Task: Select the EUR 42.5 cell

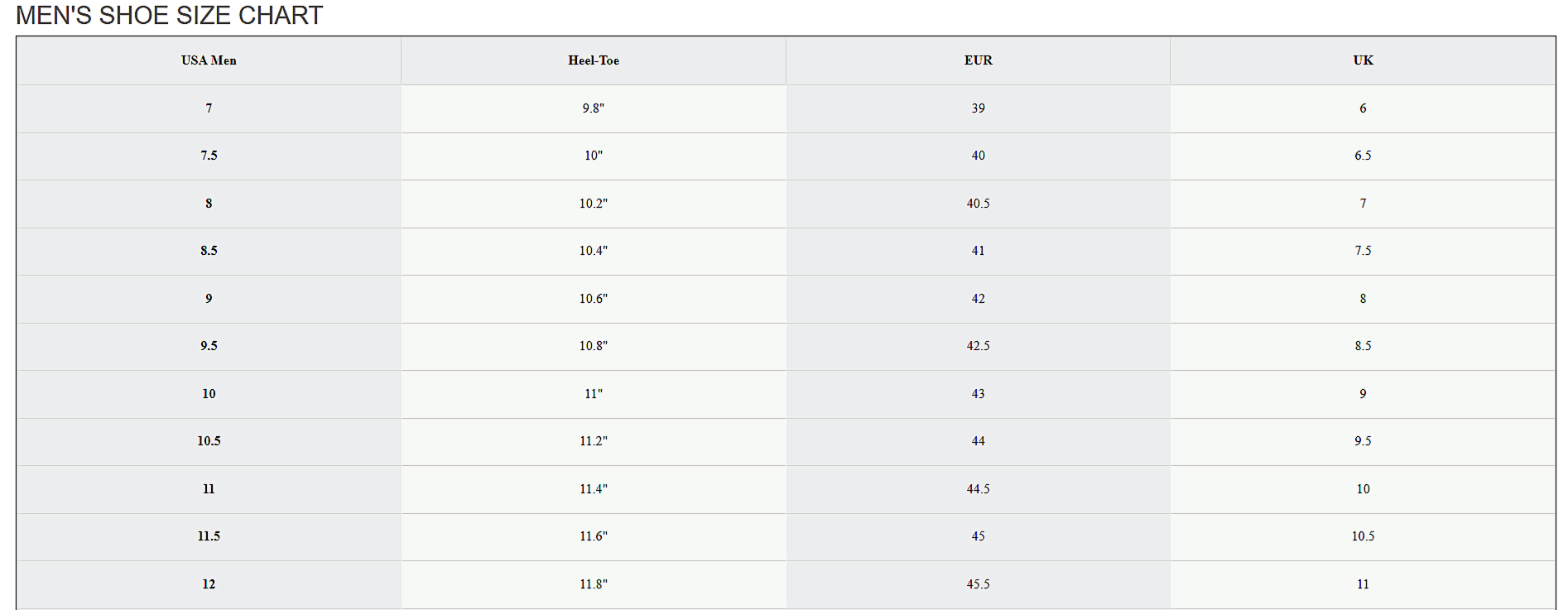Action: click(x=978, y=346)
